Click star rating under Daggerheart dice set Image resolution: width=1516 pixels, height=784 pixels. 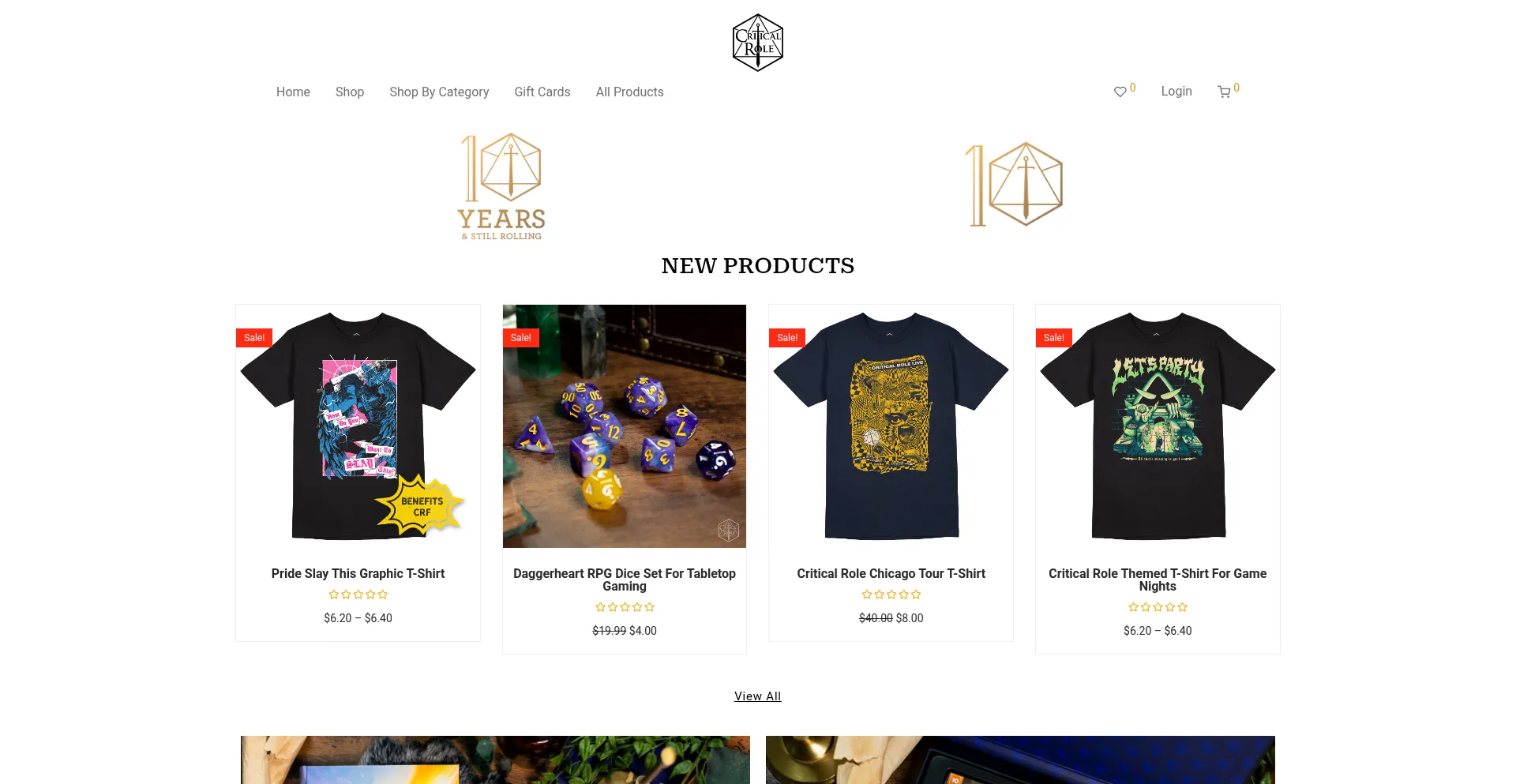pyautogui.click(x=625, y=607)
